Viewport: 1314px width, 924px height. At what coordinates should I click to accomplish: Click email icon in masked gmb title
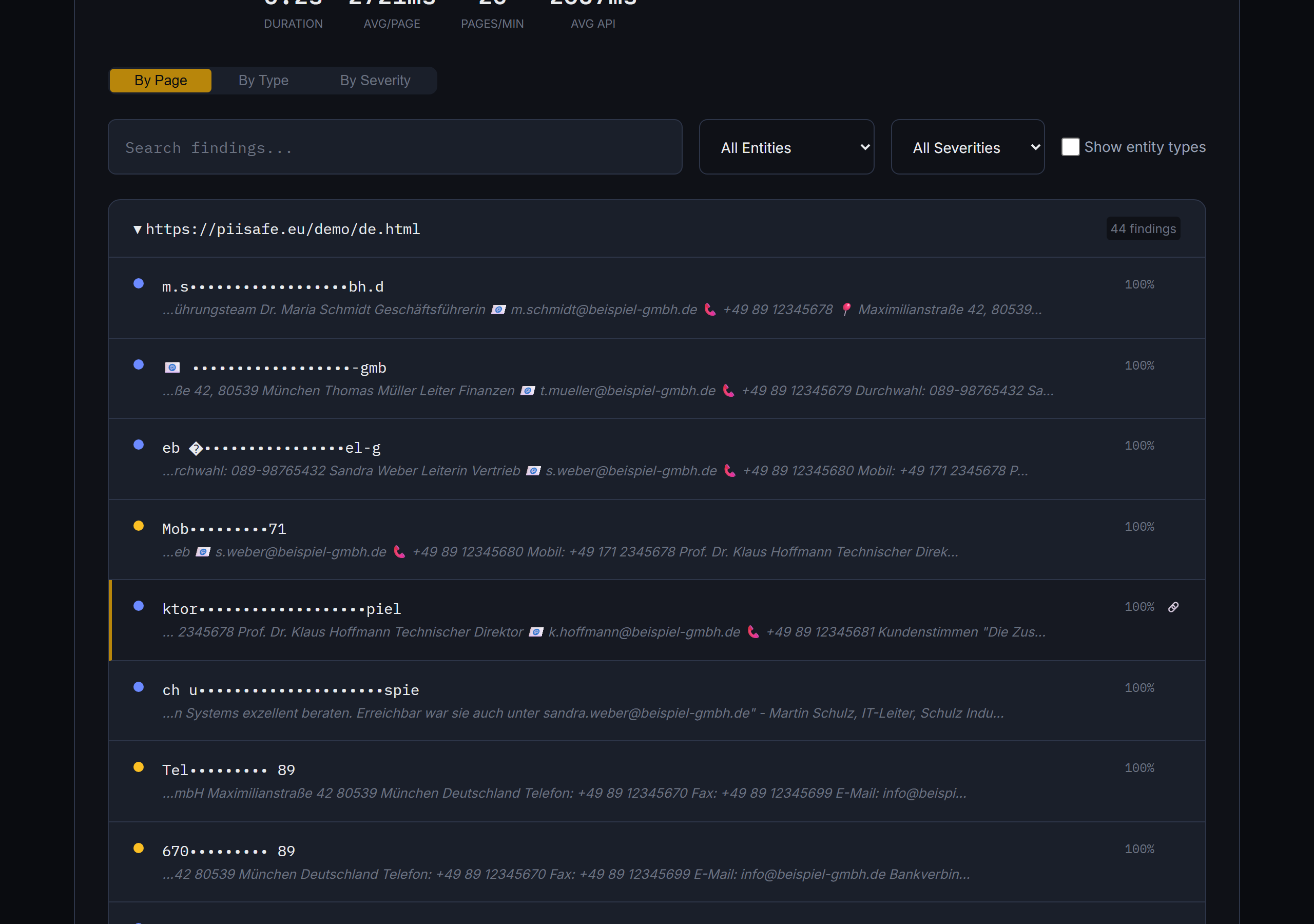tap(172, 368)
